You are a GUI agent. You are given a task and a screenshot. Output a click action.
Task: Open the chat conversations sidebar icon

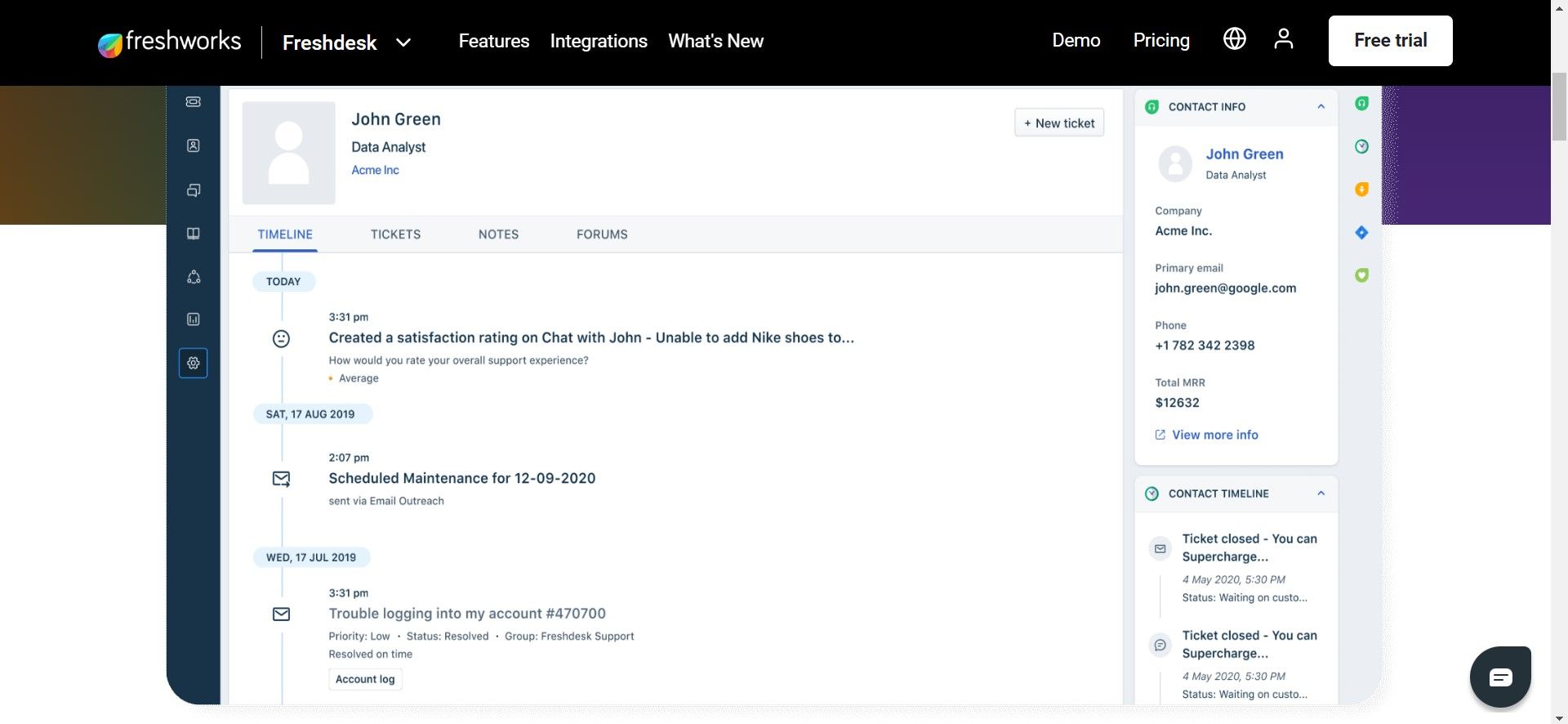194,190
